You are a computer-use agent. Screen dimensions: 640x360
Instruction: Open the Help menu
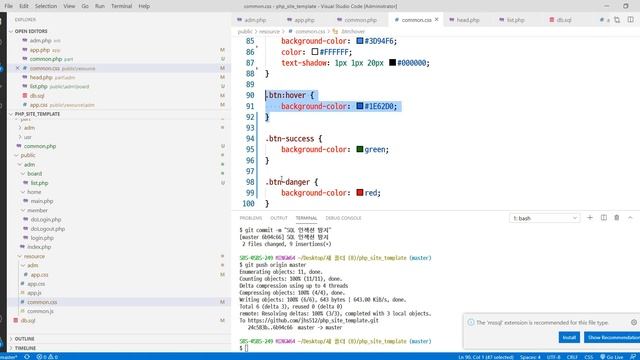click(x=144, y=6)
